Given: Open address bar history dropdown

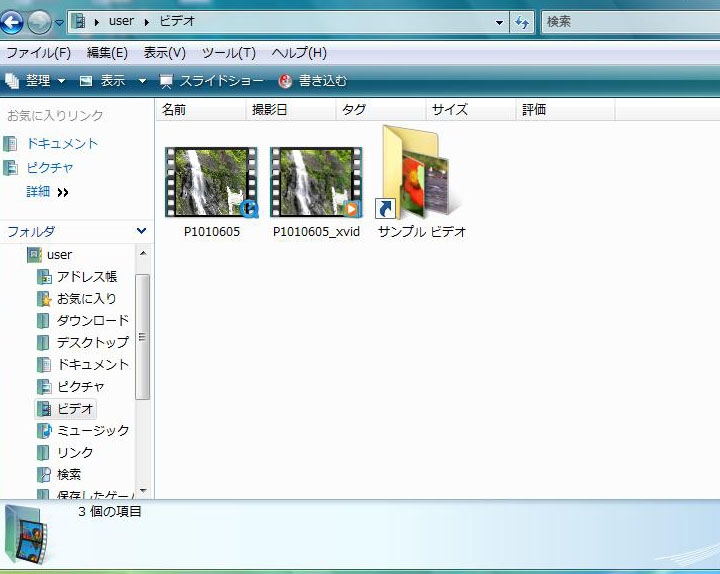Looking at the screenshot, I should coord(499,22).
